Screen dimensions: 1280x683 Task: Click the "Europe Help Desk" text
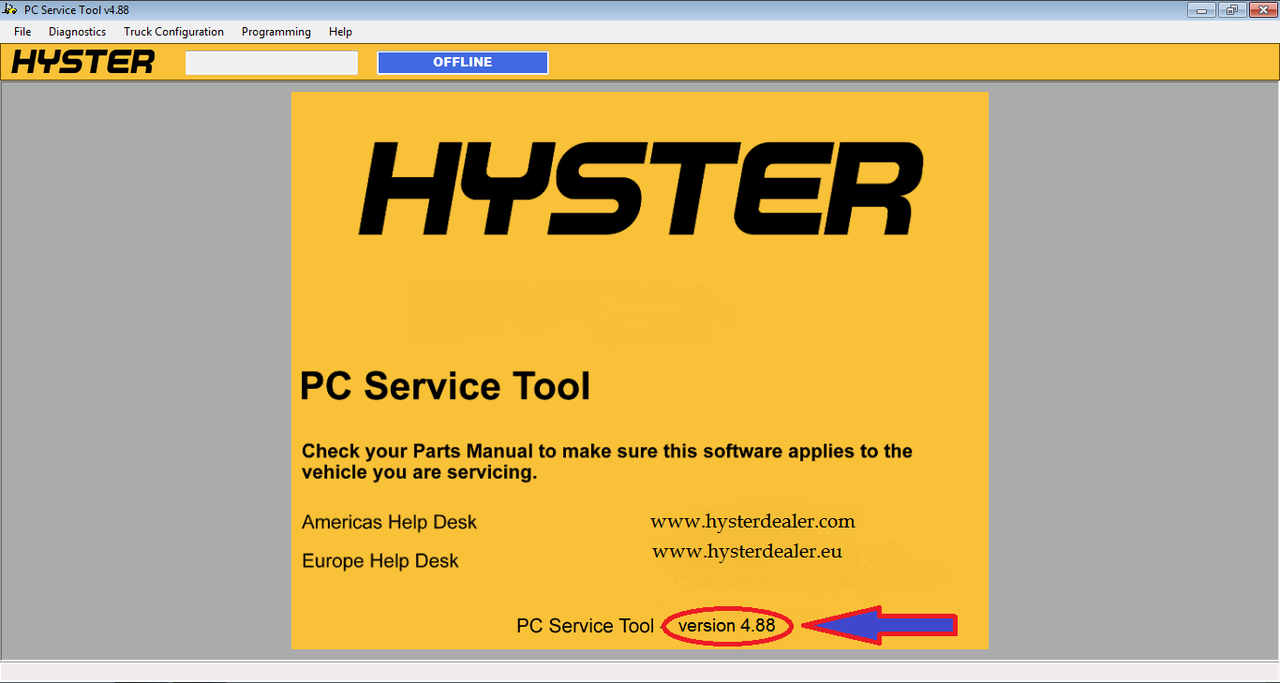click(x=380, y=561)
